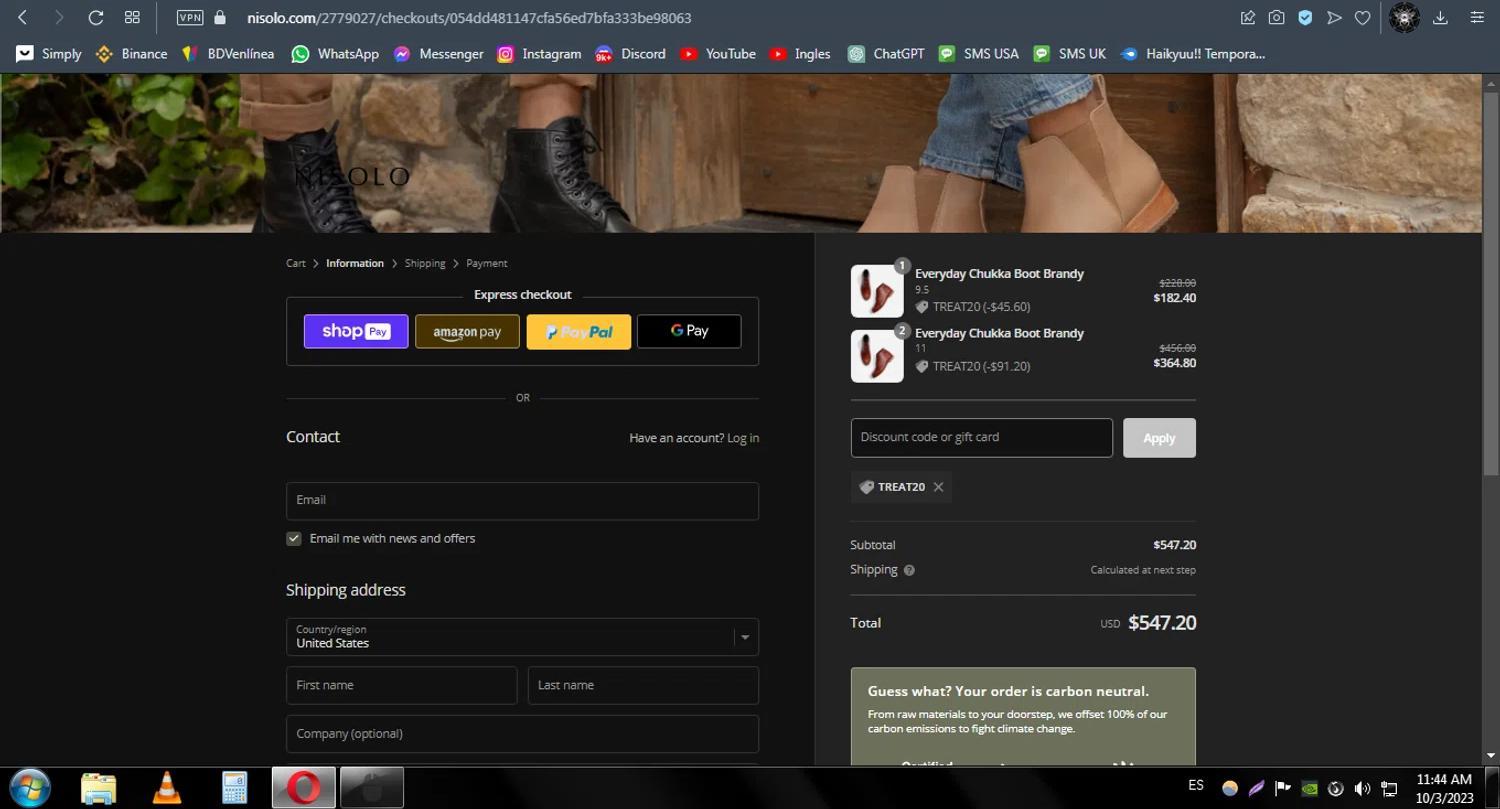Focus the Discount code or gift card field
The image size is (1500, 809).
click(982, 438)
